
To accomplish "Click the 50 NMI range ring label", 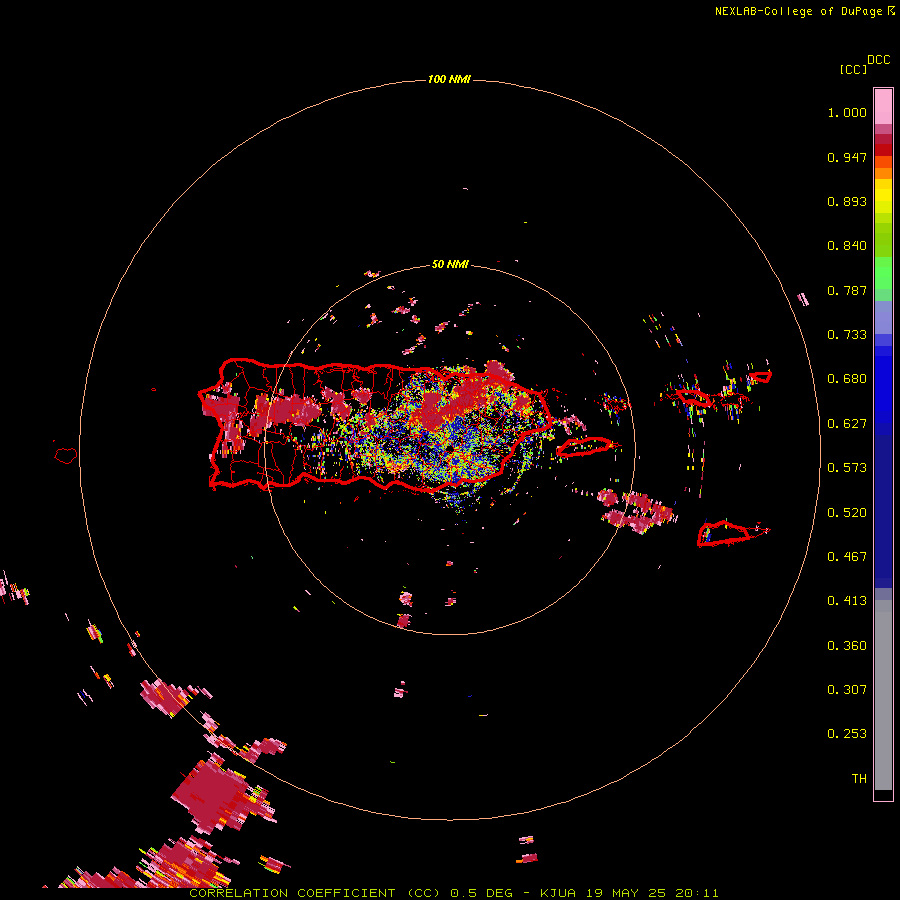I will (450, 265).
